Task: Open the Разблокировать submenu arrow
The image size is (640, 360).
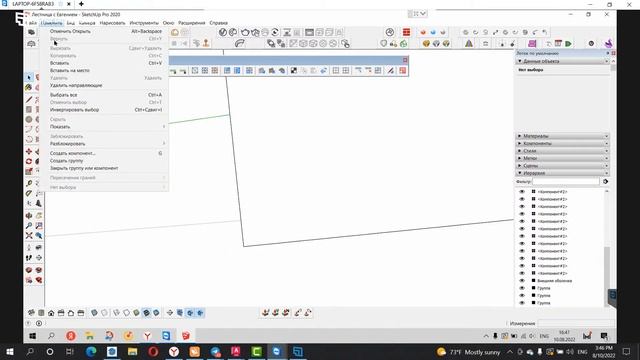Action: [164, 144]
